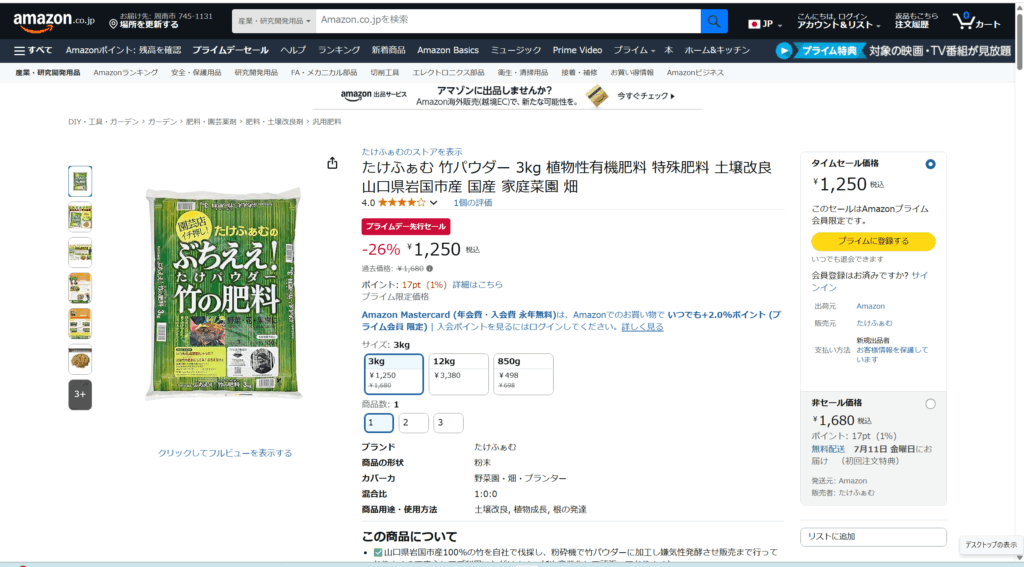Open ランキング nav item
The height and width of the screenshot is (567, 1024).
click(339, 50)
